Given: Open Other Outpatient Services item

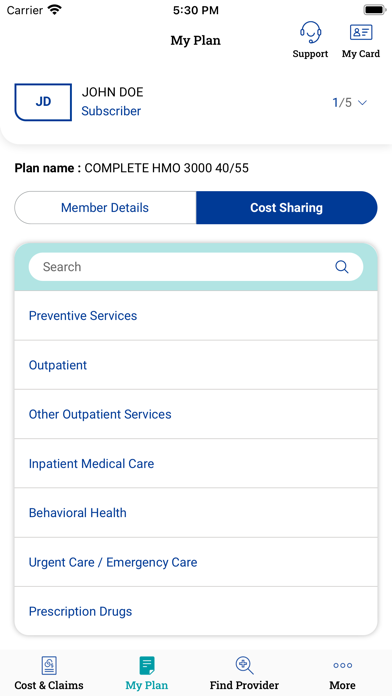Looking at the screenshot, I should click(196, 415).
